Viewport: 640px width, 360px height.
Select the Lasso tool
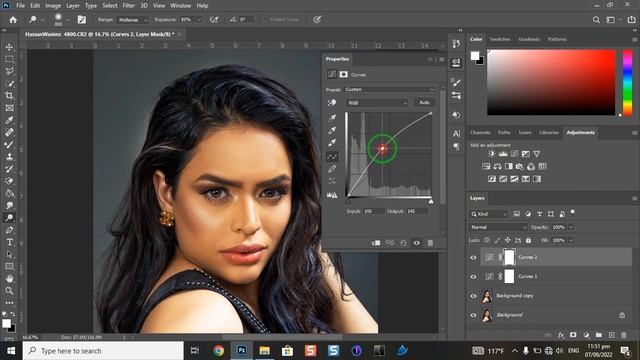9,71
